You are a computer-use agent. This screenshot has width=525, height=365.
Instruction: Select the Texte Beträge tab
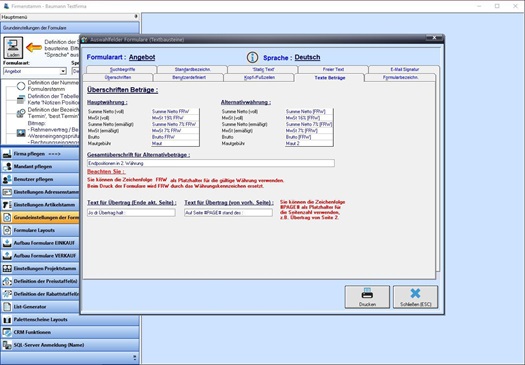coord(329,77)
